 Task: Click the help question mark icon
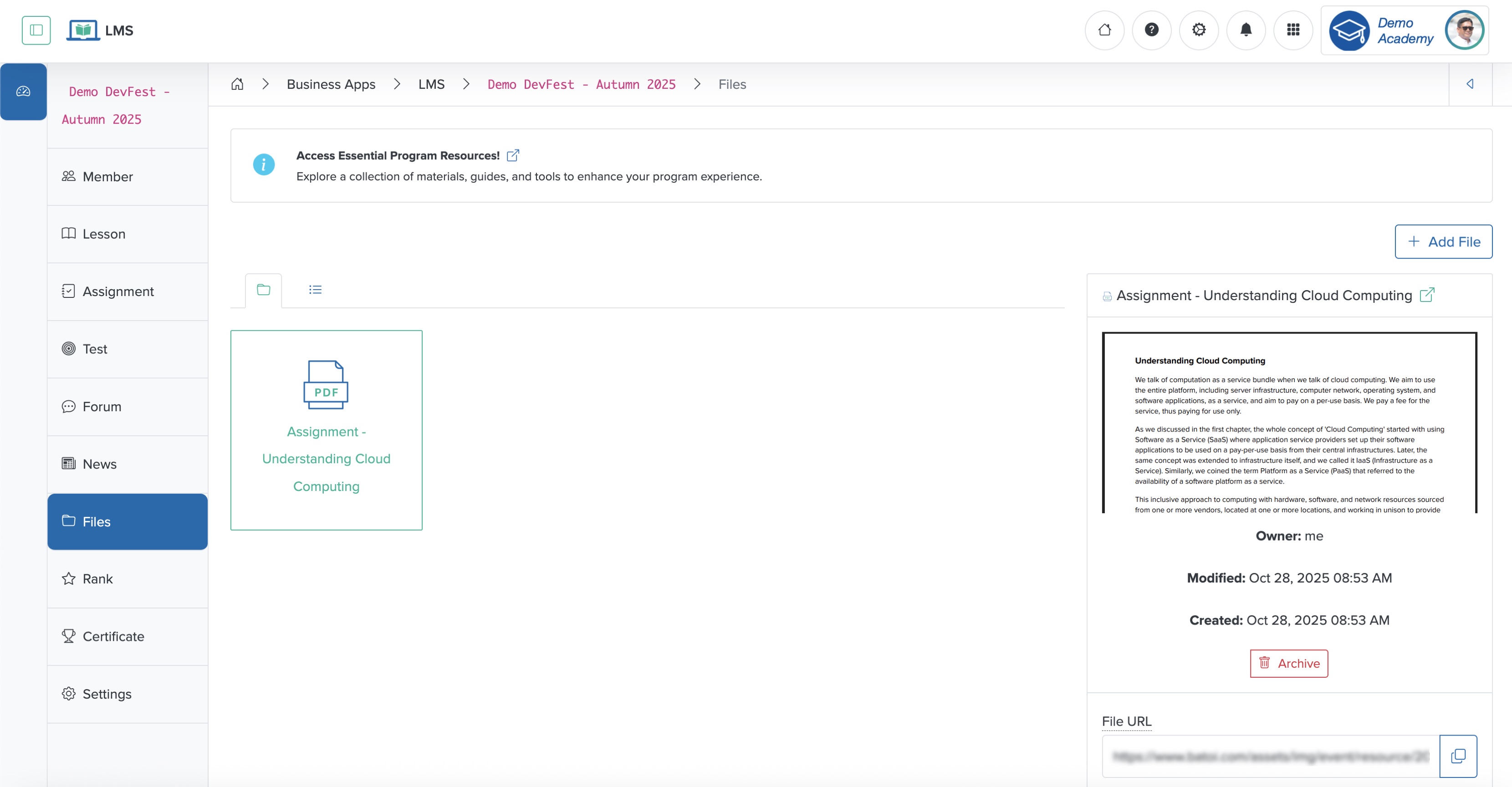pos(1152,30)
